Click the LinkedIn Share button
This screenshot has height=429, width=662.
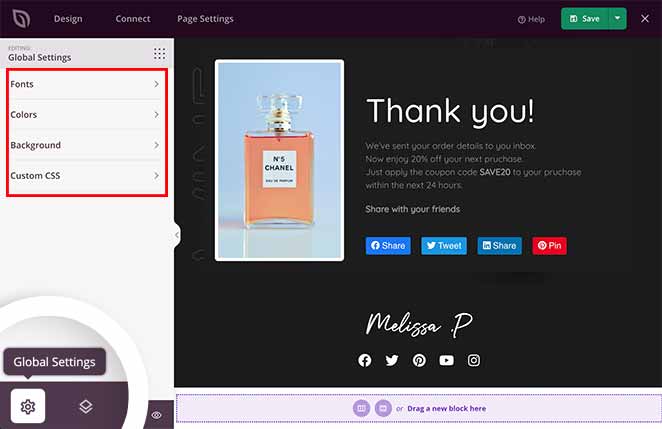pyautogui.click(x=499, y=245)
